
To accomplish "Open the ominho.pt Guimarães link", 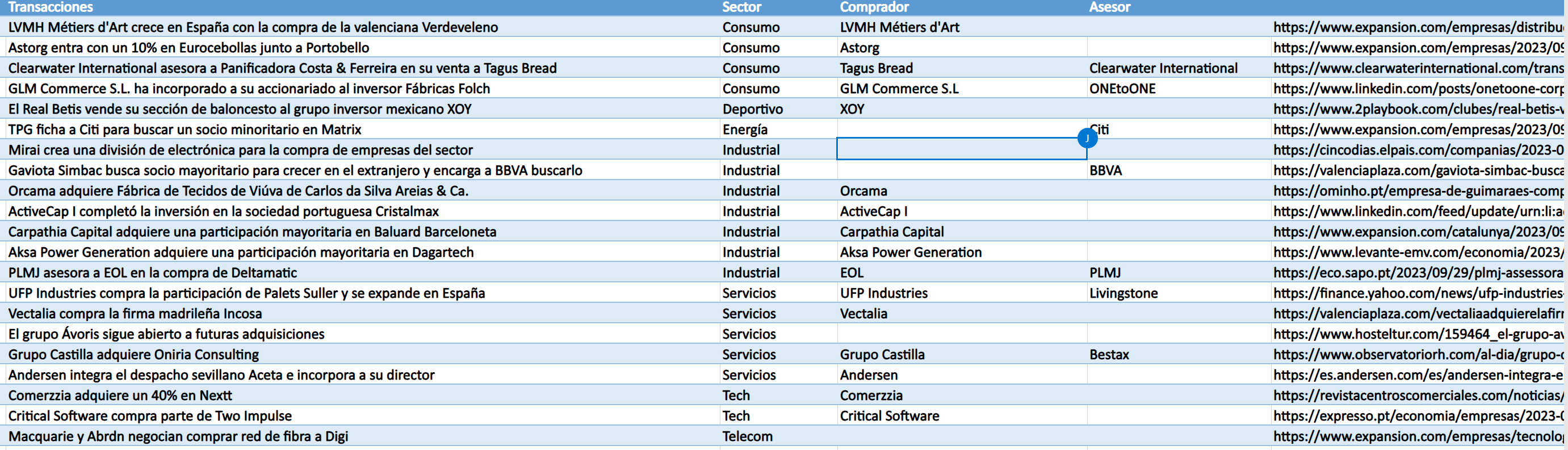I will [x=1419, y=191].
